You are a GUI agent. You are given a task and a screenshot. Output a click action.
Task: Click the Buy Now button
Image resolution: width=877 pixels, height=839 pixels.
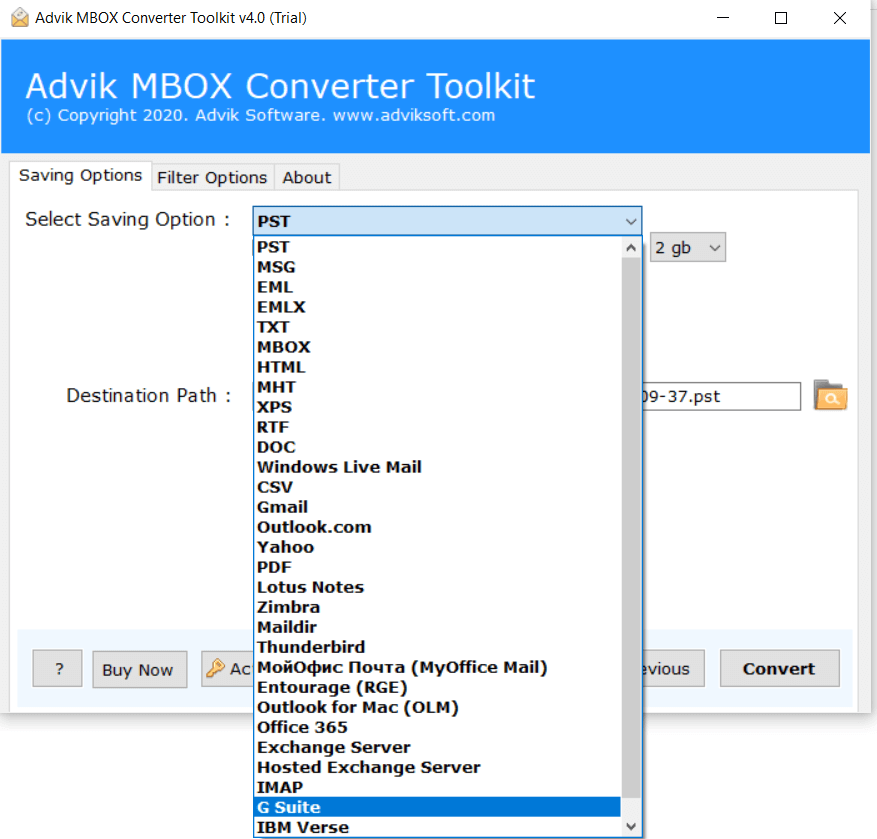point(139,670)
